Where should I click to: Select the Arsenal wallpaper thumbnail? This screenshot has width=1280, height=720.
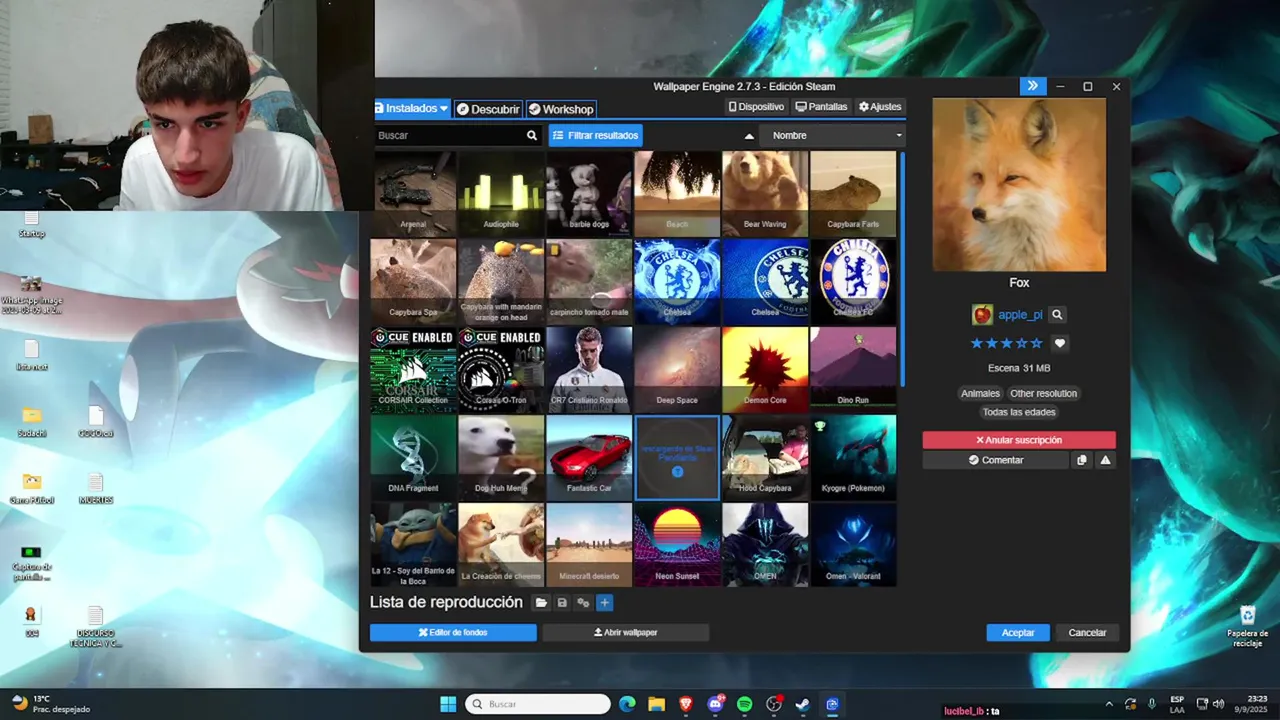(x=414, y=193)
